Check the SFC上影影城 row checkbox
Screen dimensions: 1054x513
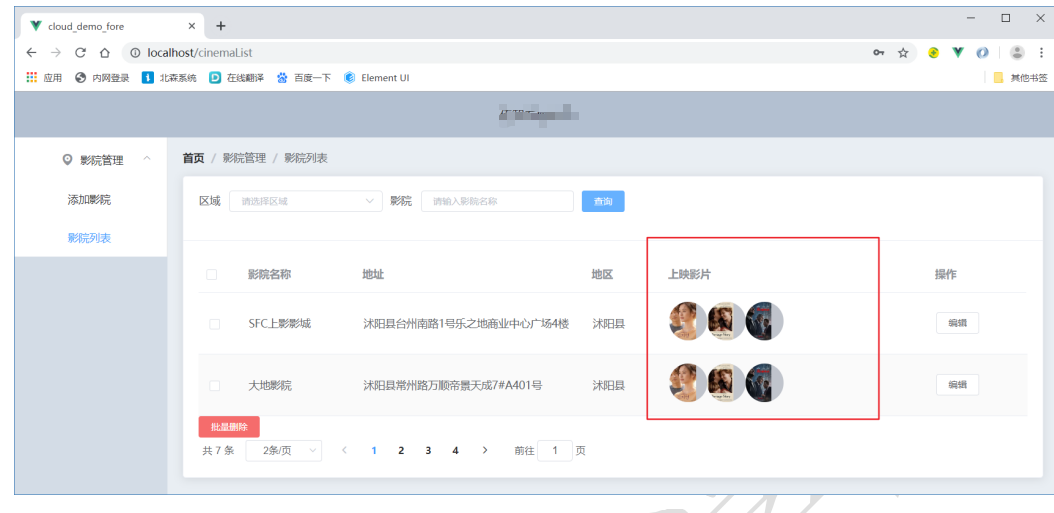(x=214, y=324)
